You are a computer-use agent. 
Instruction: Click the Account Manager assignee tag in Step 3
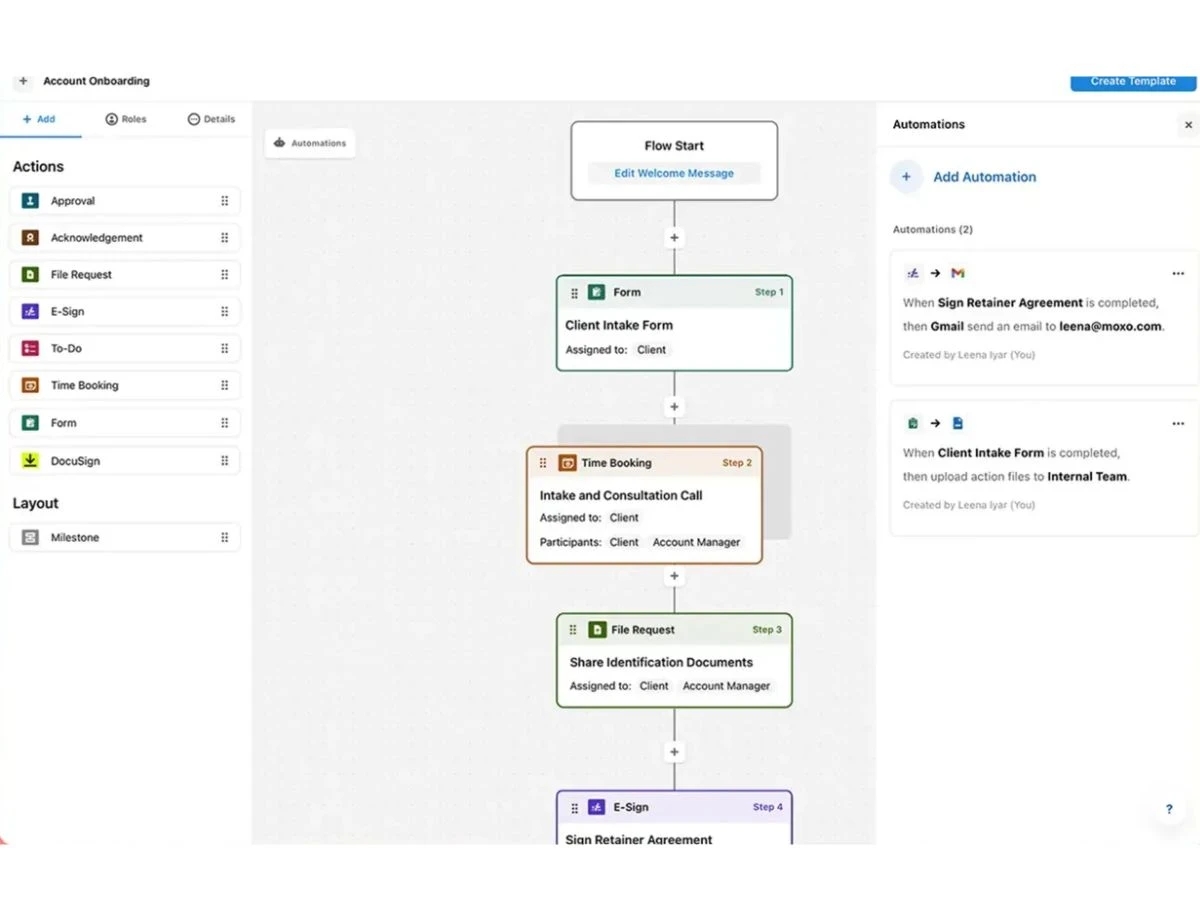[x=726, y=686]
